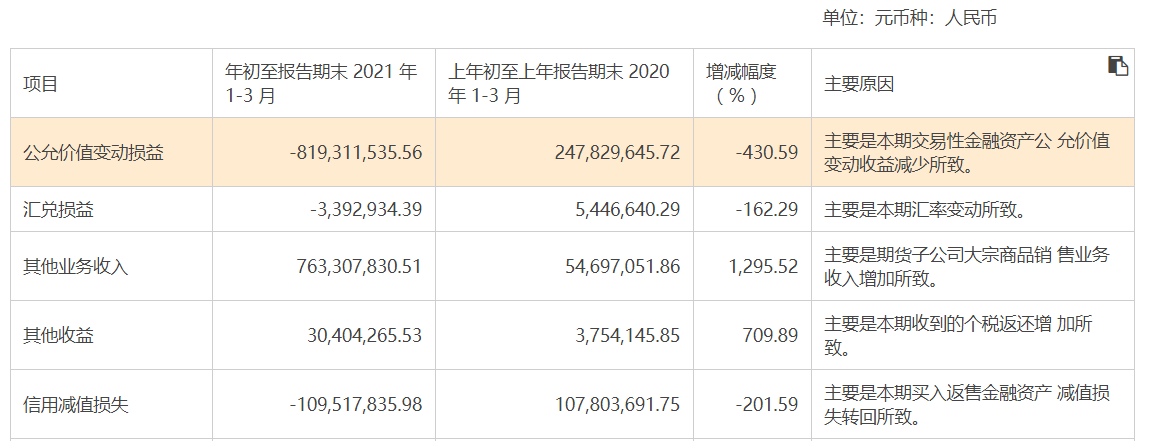Image resolution: width=1162 pixels, height=441 pixels.
Task: Click the value 763,307,830.51
Action: point(359,267)
